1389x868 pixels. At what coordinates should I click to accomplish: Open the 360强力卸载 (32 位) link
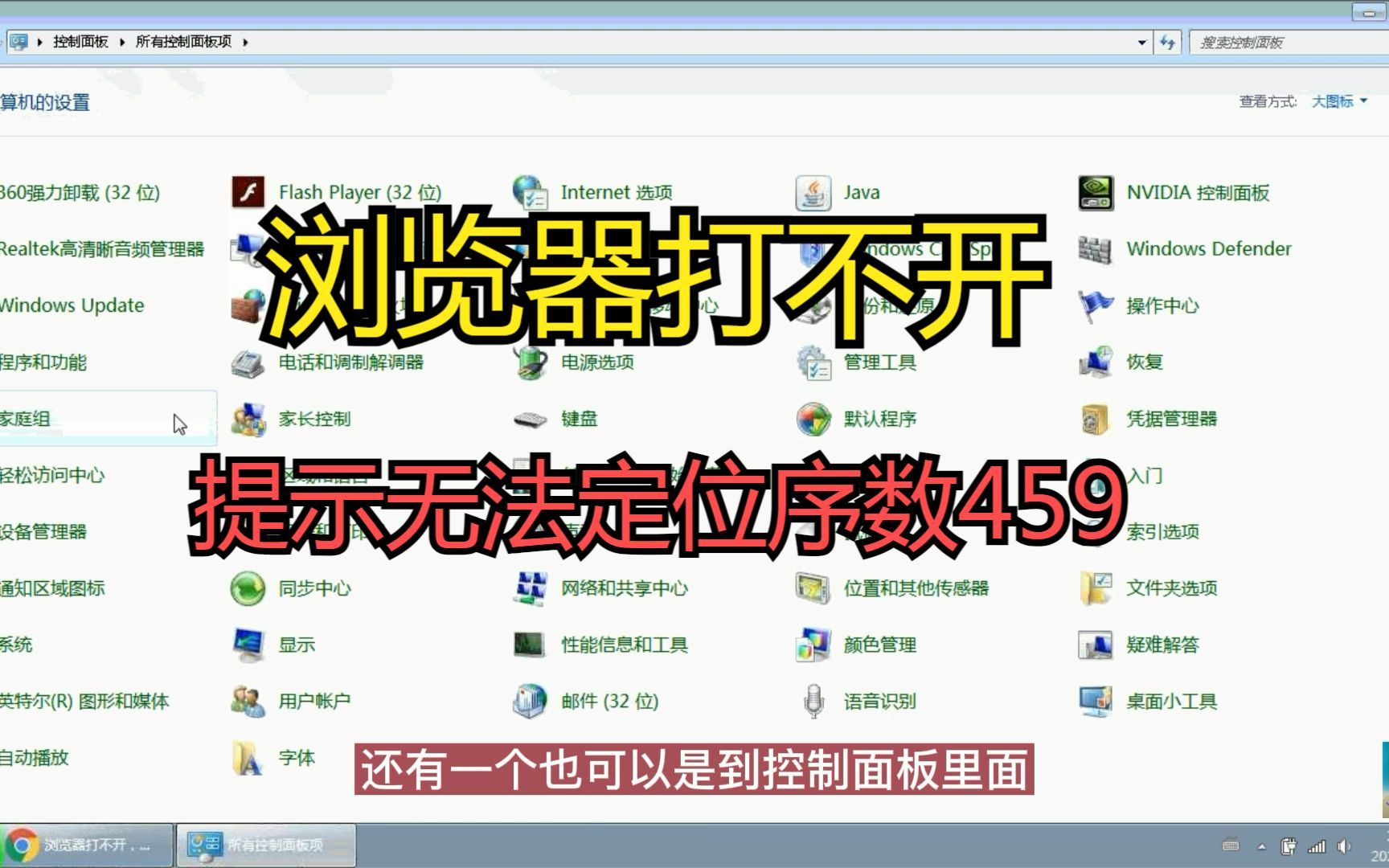point(80,193)
